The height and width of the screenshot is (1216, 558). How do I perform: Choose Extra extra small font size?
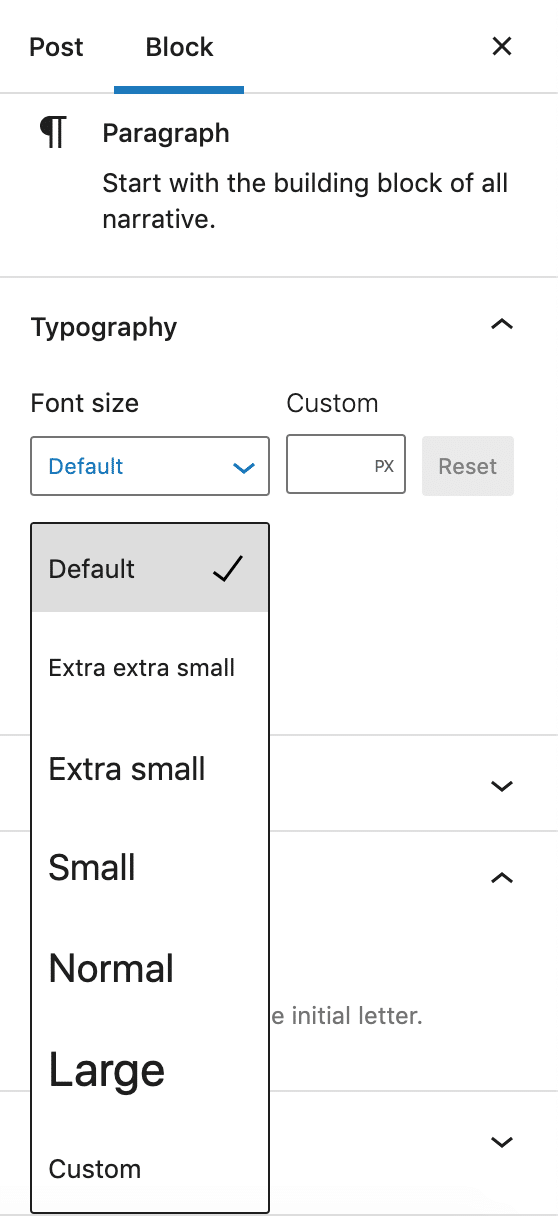[150, 667]
